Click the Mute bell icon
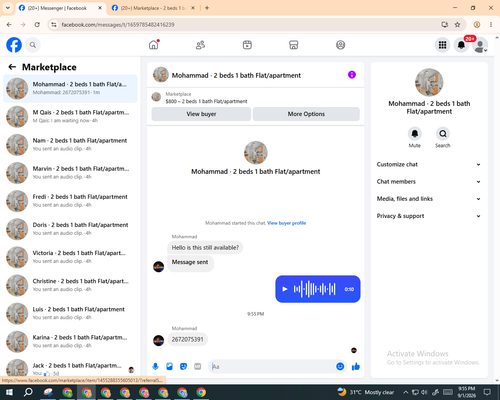The height and width of the screenshot is (400, 500). (415, 134)
